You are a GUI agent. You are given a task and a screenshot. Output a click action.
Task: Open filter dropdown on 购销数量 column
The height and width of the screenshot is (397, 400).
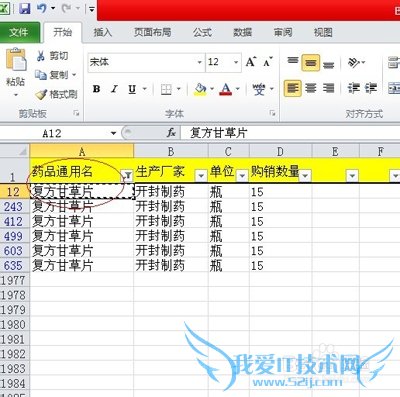305,175
